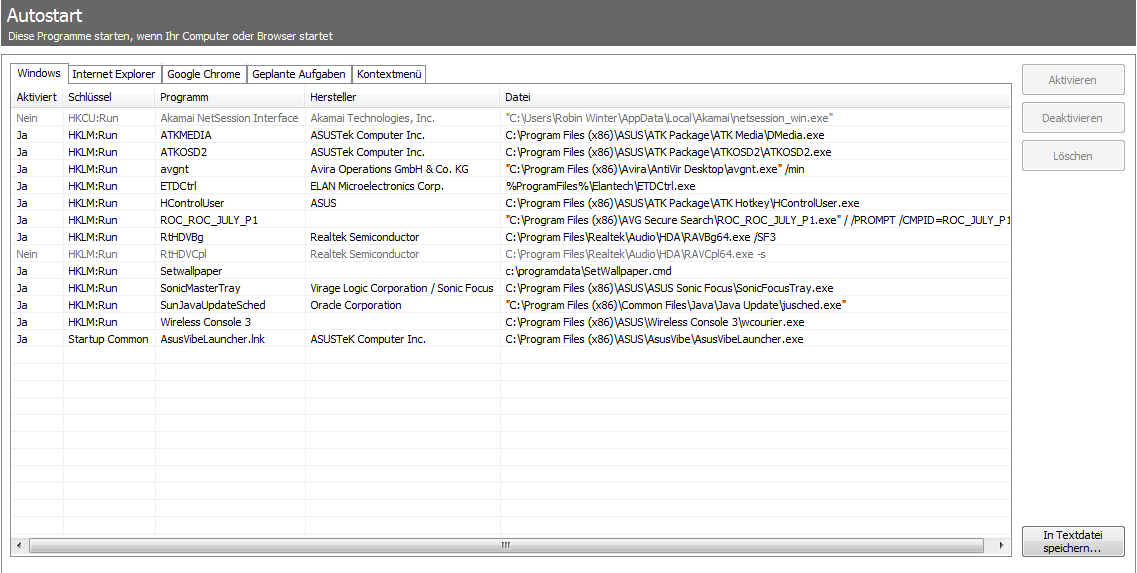This screenshot has width=1137, height=573.
Task: Select the ETDCtrl entry
Action: [510, 186]
